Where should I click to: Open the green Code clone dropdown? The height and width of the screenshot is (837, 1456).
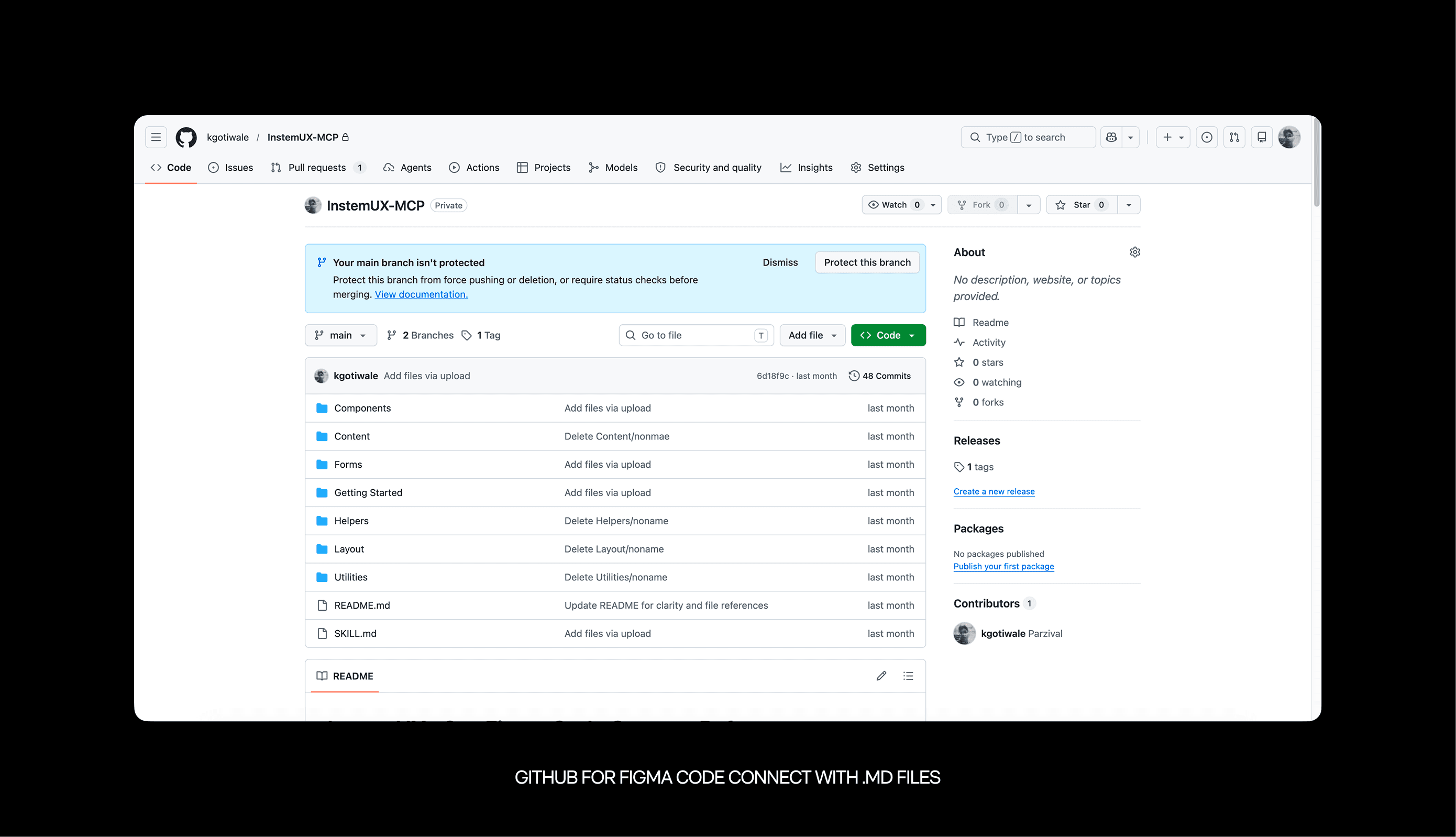pyautogui.click(x=888, y=336)
